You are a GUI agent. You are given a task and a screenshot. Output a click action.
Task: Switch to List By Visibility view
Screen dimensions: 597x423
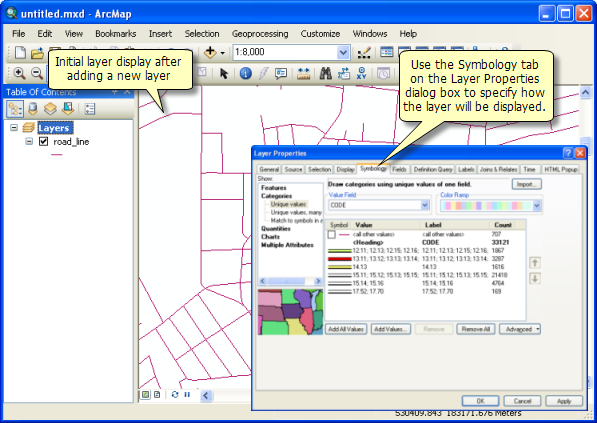[x=50, y=109]
